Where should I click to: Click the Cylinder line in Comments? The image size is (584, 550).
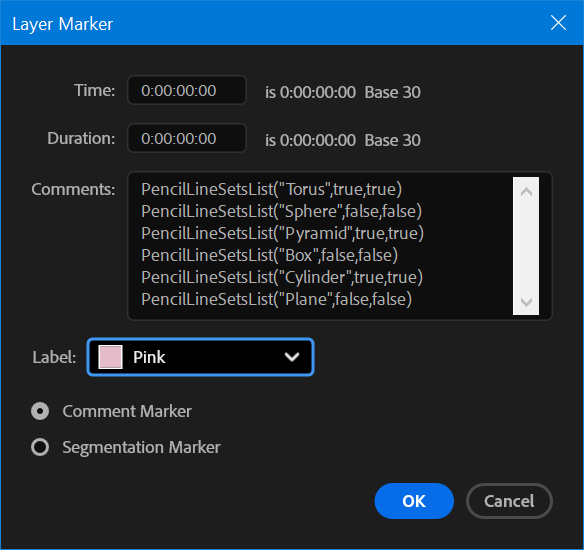click(x=282, y=277)
